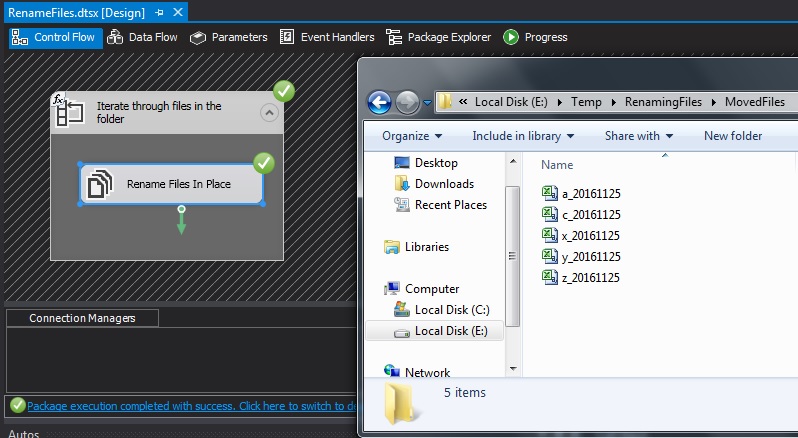Expand the arrow after Temp breadcrumb
This screenshot has width=798, height=438.
[x=614, y=102]
